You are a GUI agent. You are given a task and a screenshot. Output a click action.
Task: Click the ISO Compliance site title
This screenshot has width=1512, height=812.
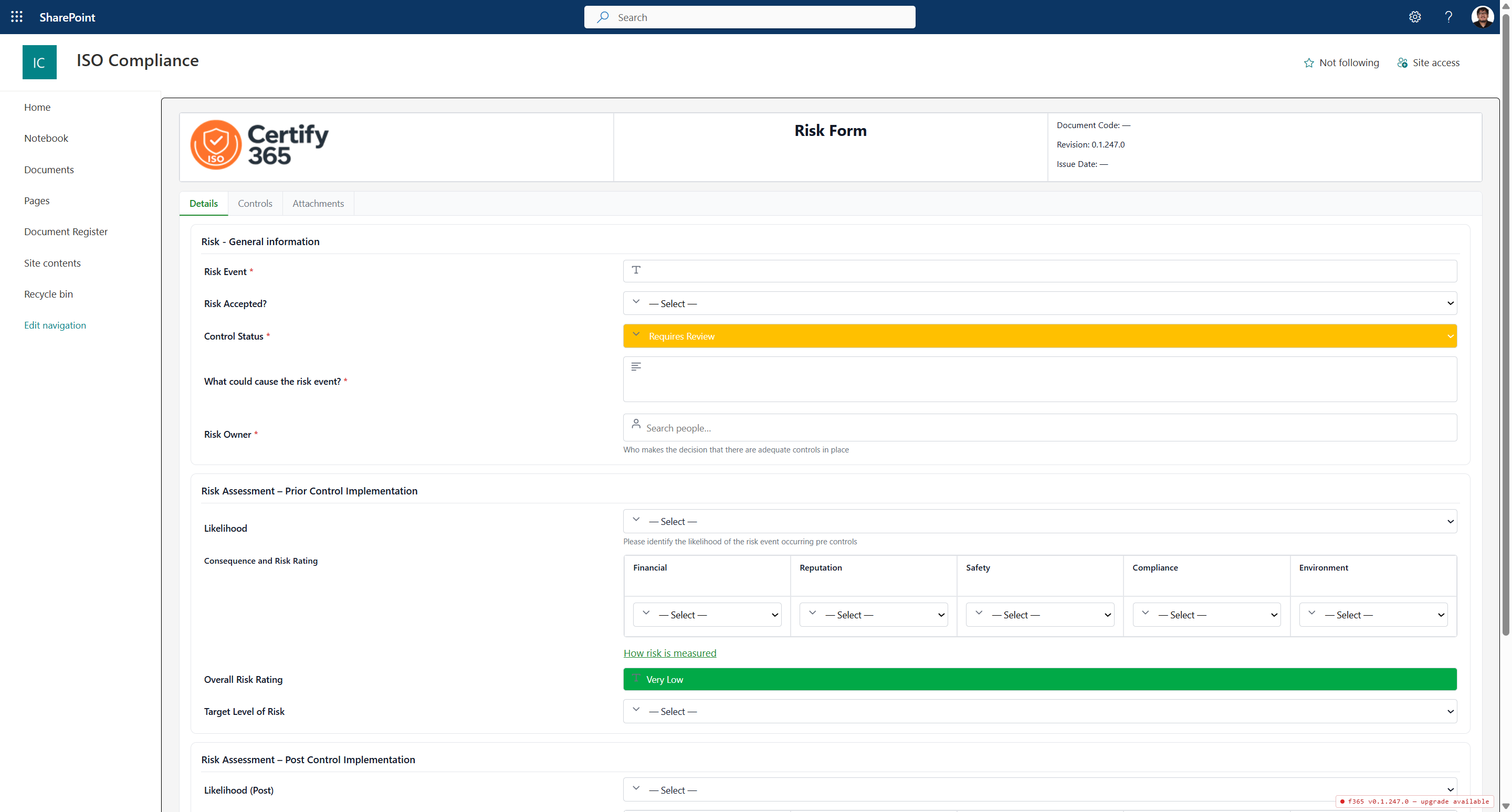(138, 60)
